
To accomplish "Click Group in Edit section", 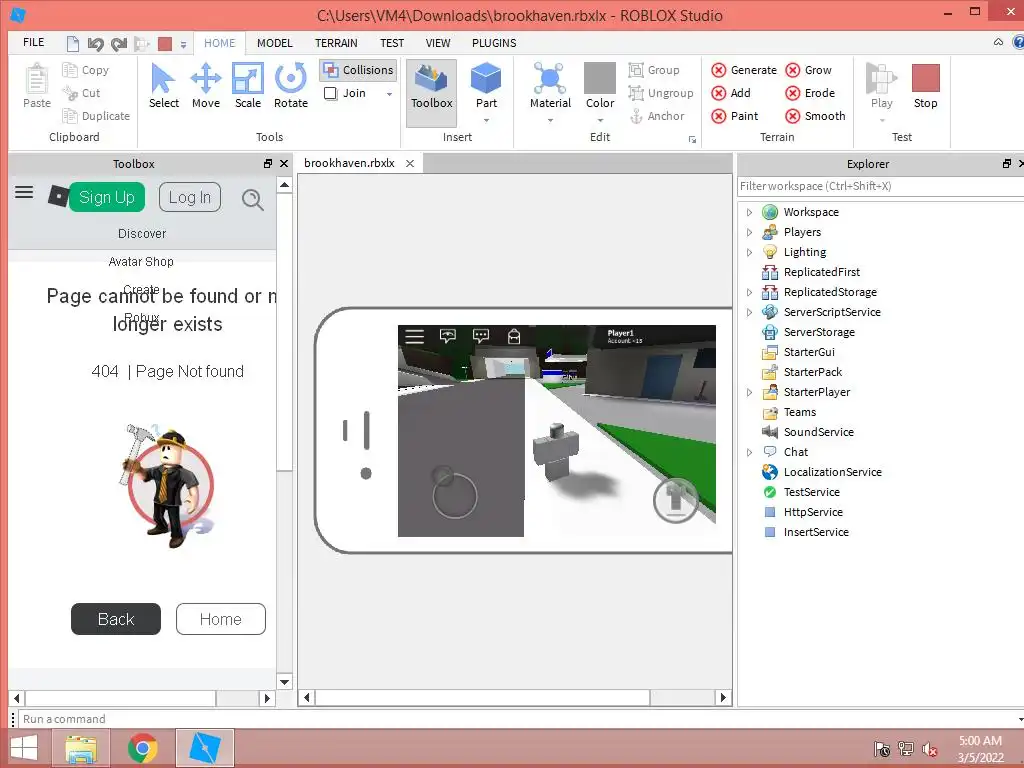I will pyautogui.click(x=654, y=70).
